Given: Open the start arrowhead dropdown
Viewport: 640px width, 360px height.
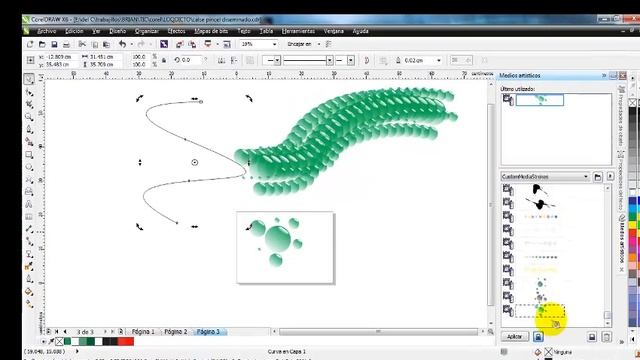Looking at the screenshot, I should (277, 60).
